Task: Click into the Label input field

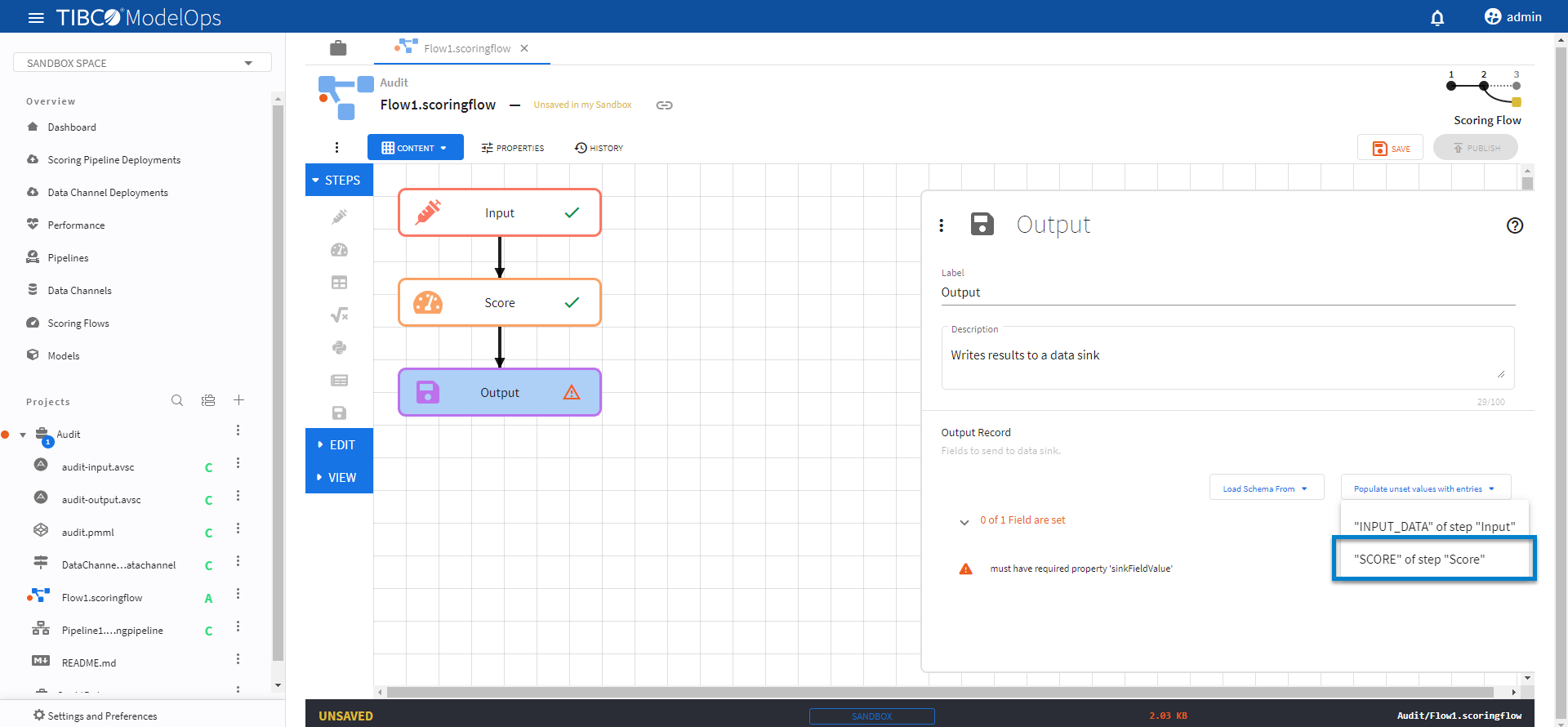Action: 1227,292
